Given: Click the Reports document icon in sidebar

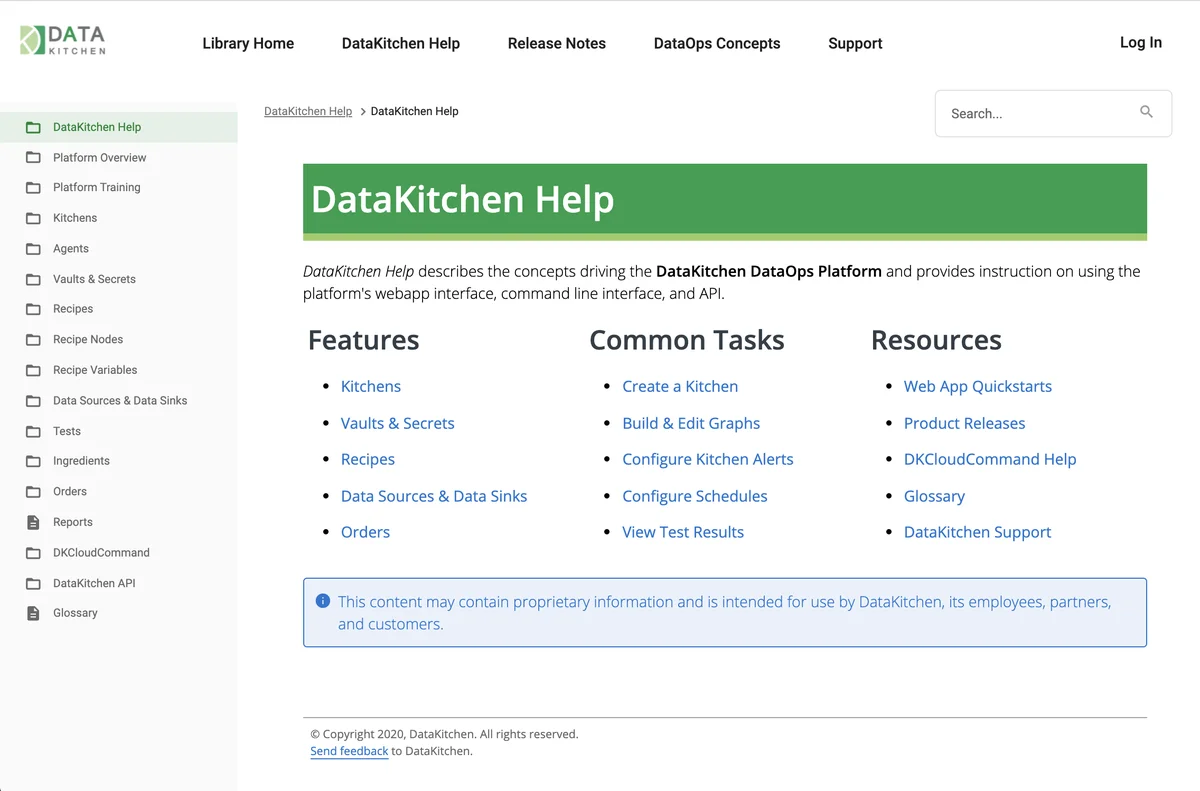Looking at the screenshot, I should point(33,522).
